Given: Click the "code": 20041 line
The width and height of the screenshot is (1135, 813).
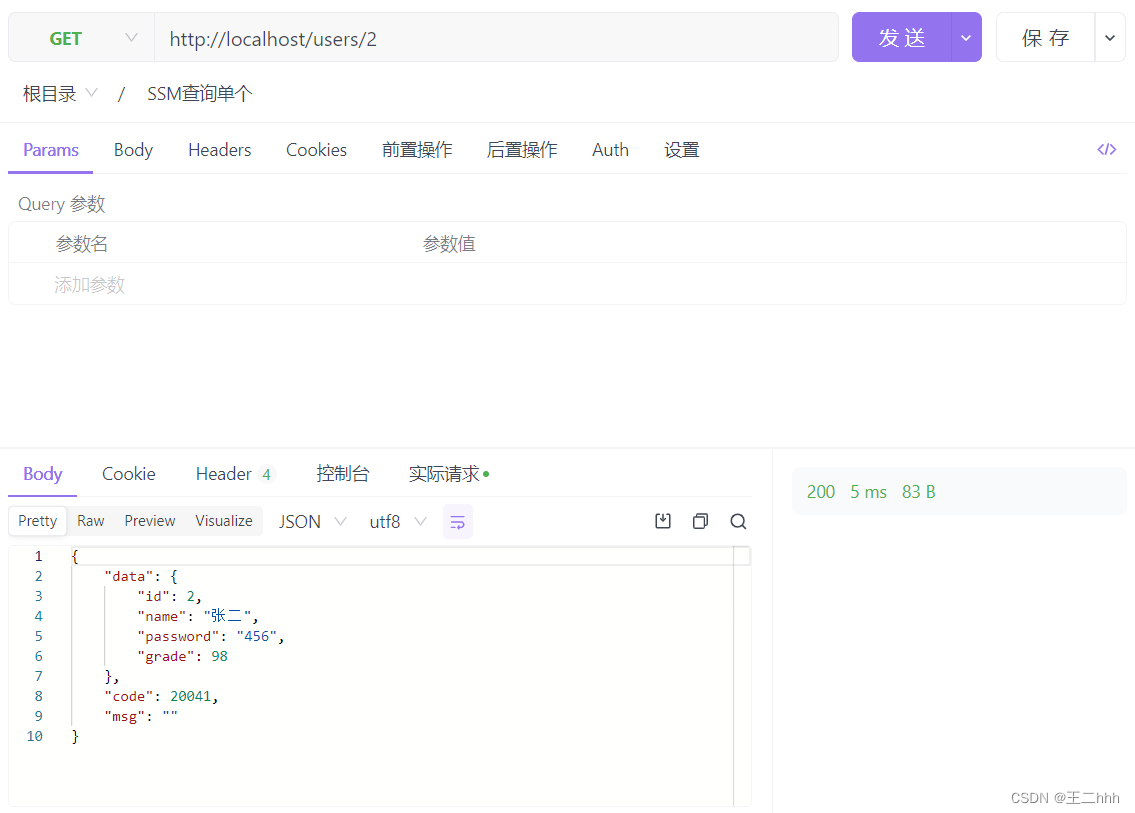Looking at the screenshot, I should click(x=161, y=696).
